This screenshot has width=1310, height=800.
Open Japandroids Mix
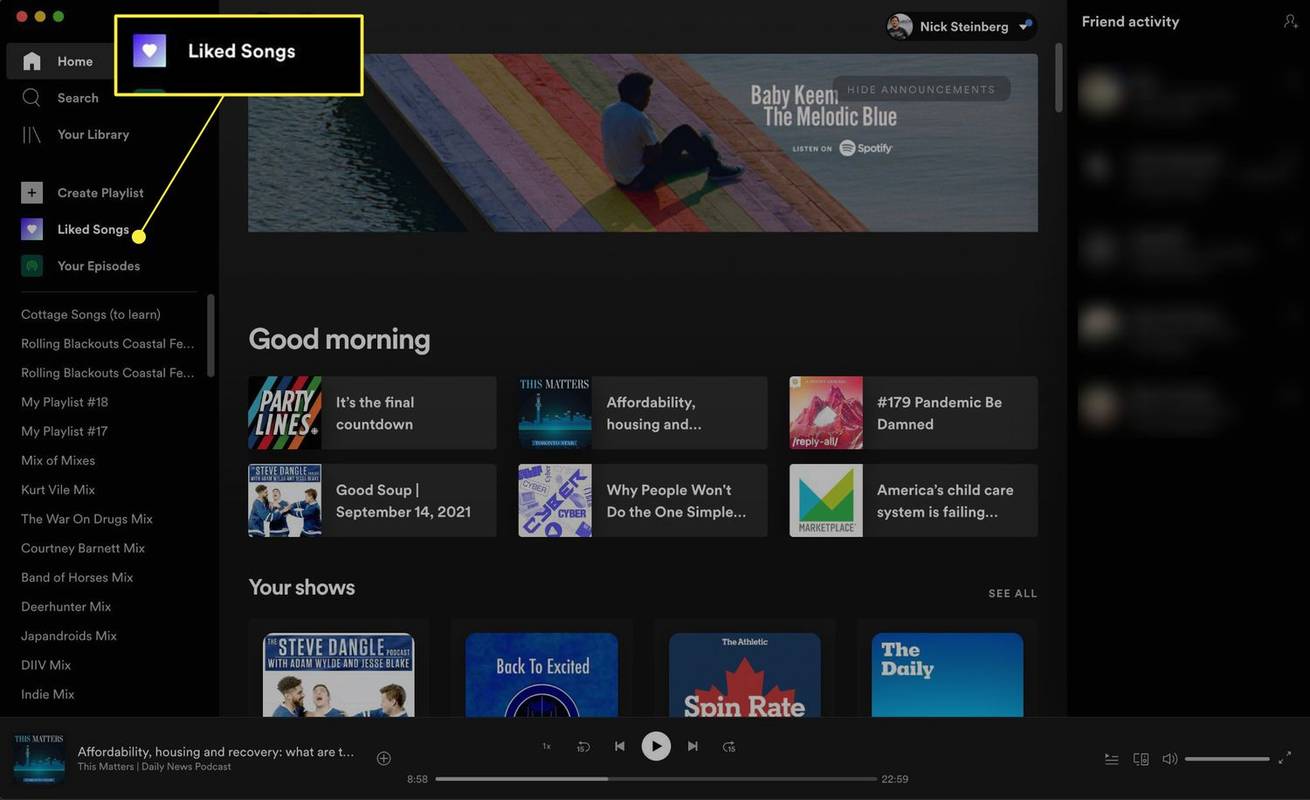click(x=69, y=635)
